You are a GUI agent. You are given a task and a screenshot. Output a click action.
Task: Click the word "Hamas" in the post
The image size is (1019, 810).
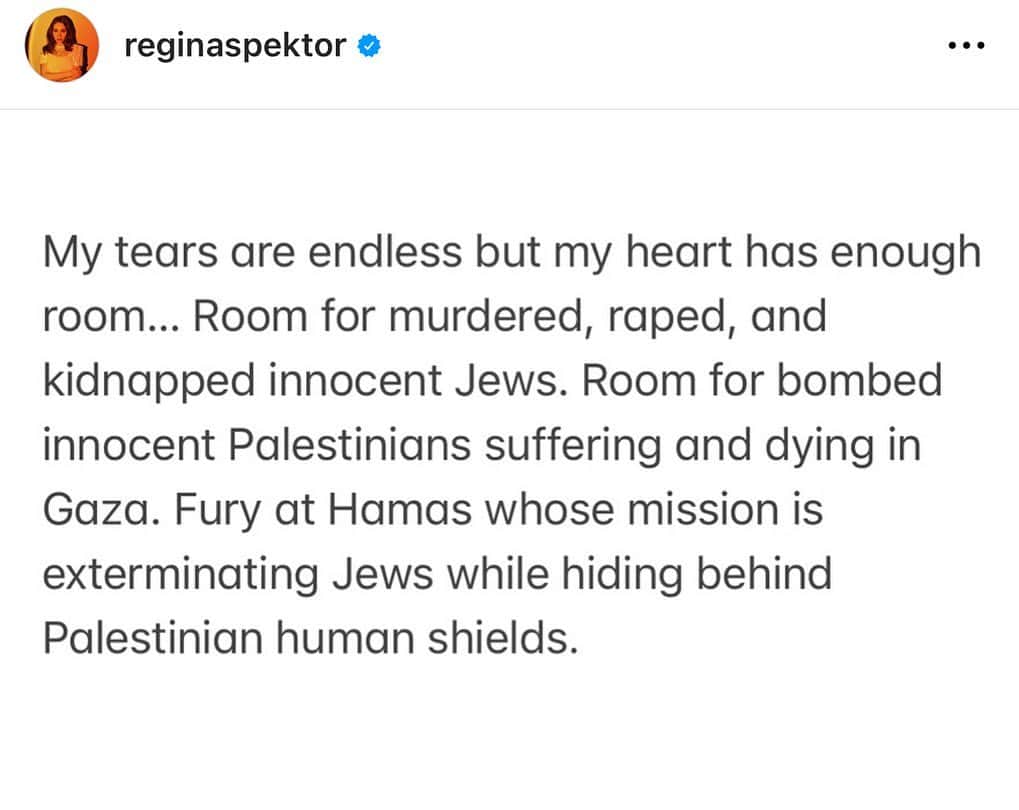[400, 509]
